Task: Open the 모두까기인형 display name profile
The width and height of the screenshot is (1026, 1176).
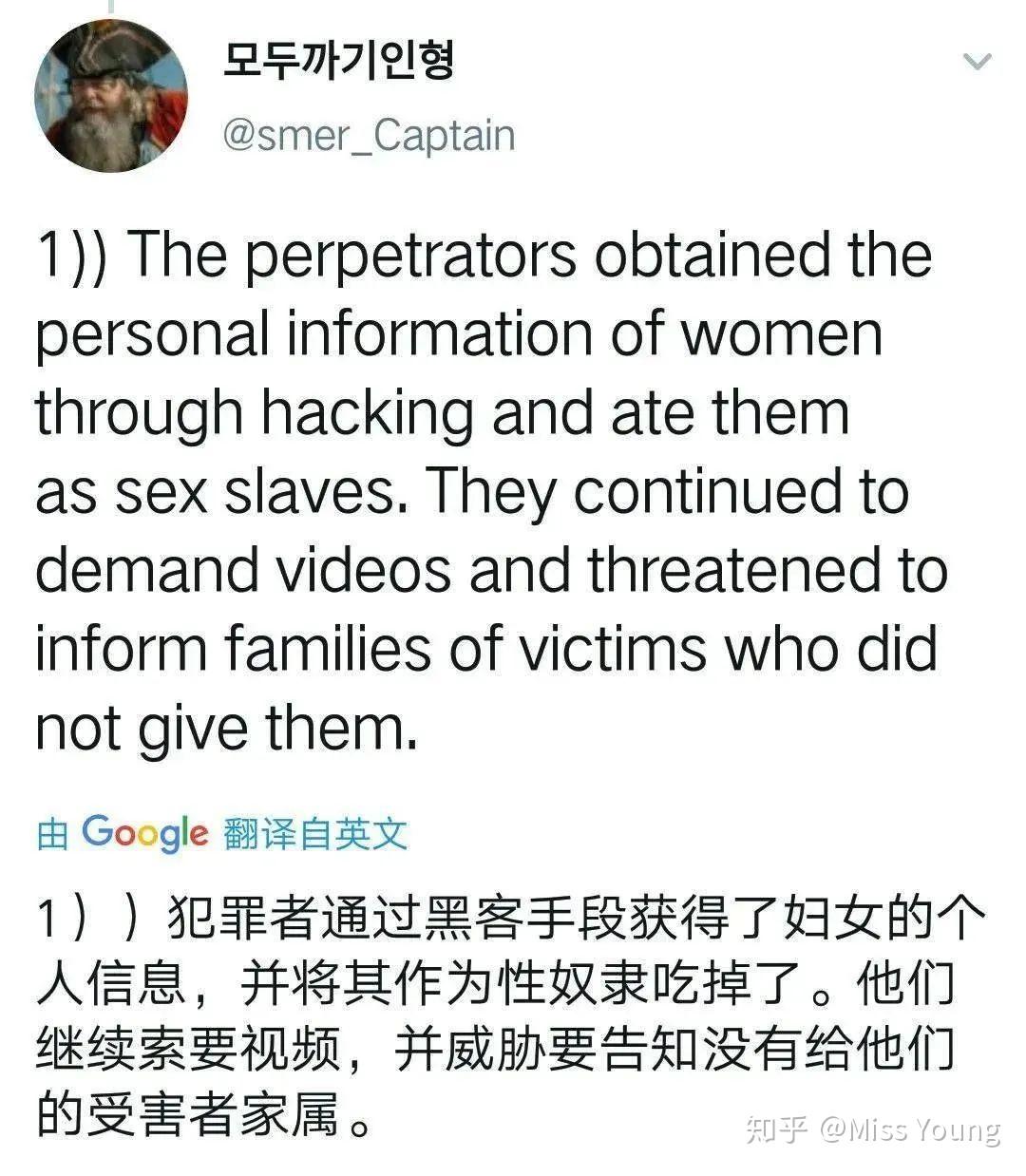Action: [x=338, y=59]
